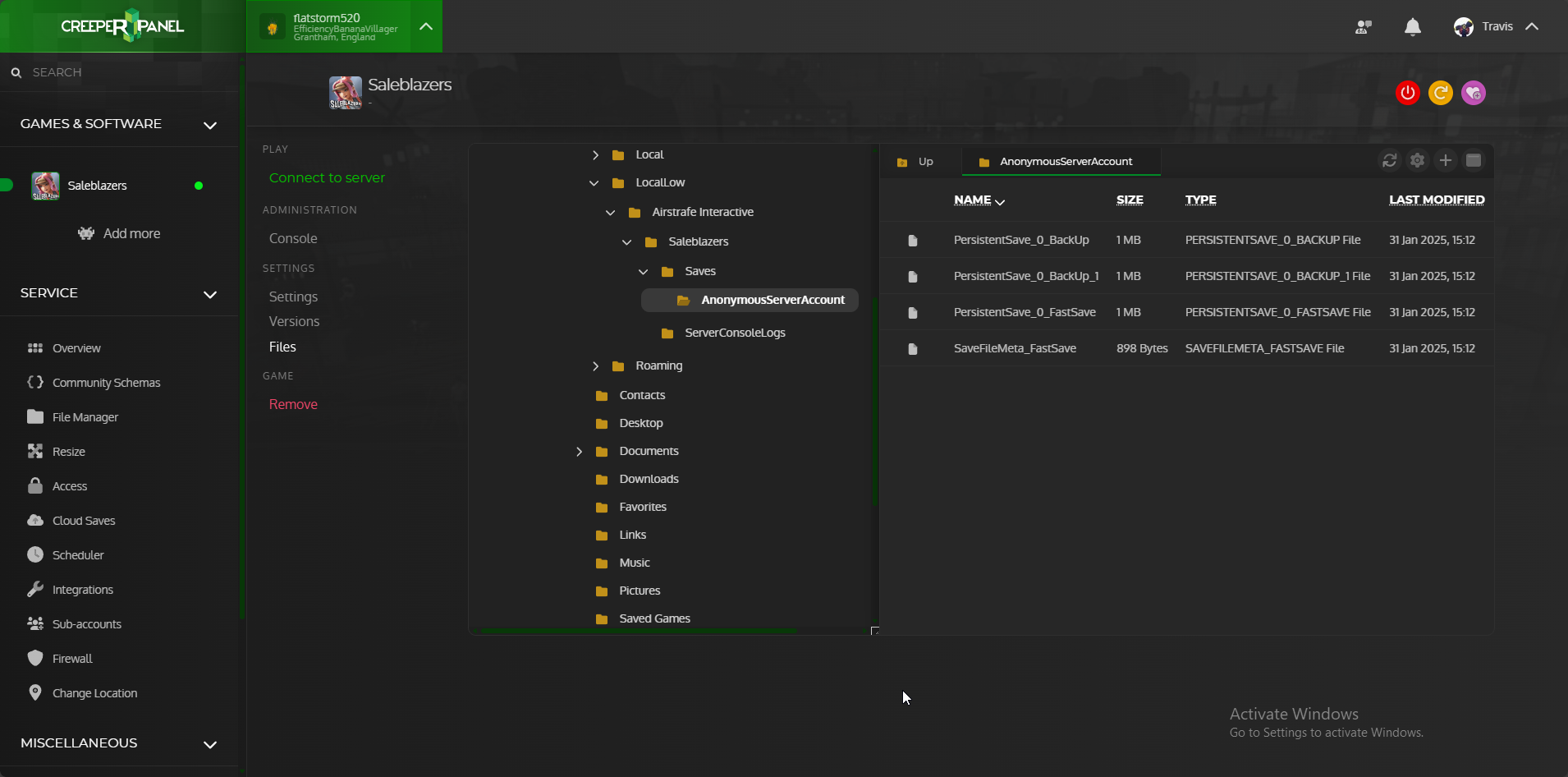Expand the Local folder in tree
1568x777 pixels.
point(595,154)
